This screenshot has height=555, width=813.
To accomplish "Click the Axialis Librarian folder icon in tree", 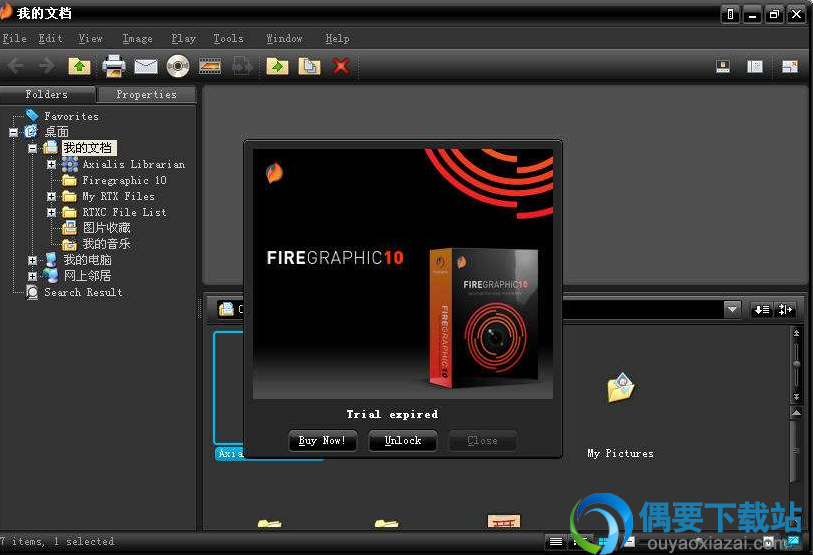I will (x=69, y=164).
